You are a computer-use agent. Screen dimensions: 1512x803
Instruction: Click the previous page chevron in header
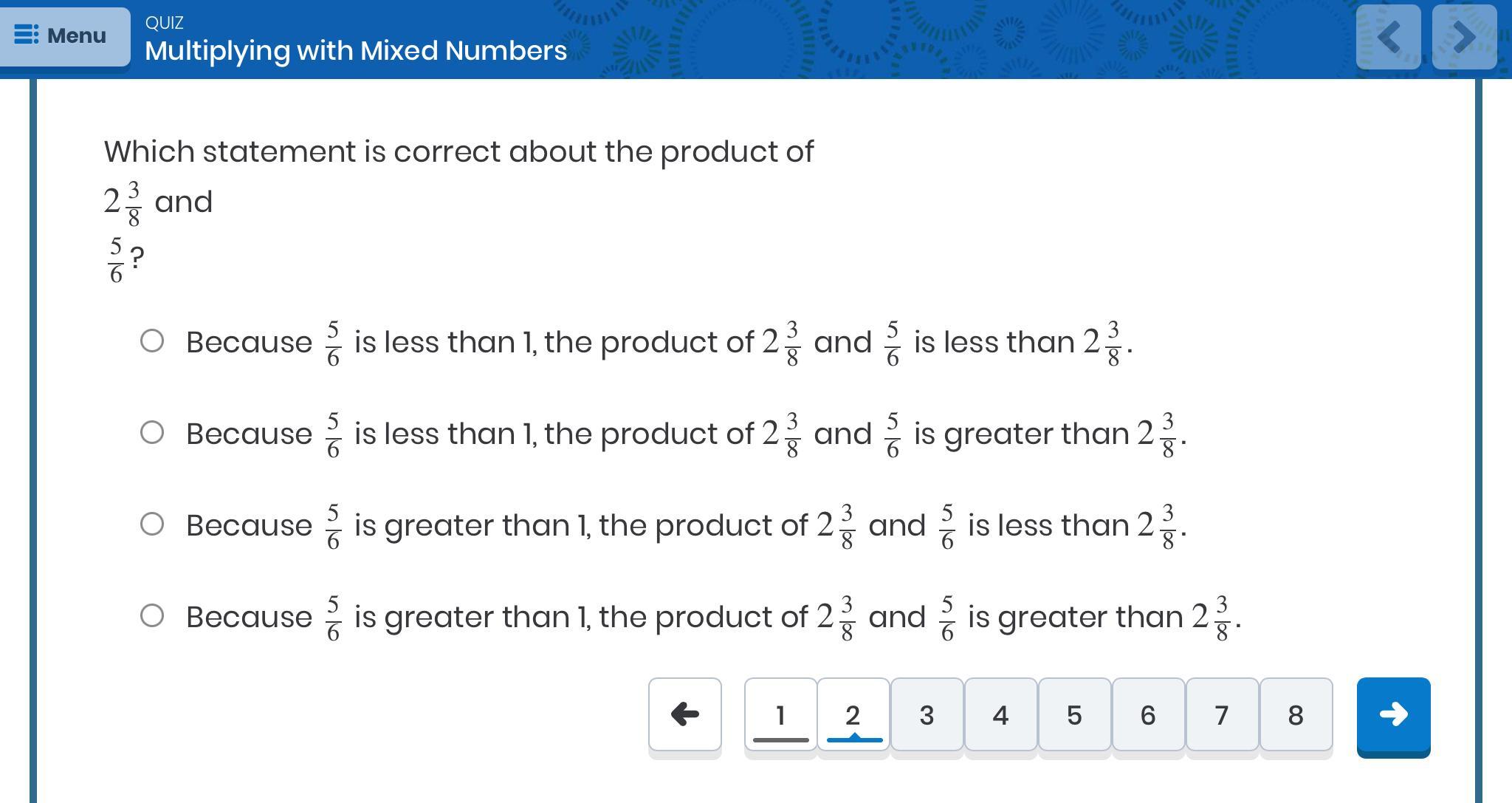(1388, 37)
